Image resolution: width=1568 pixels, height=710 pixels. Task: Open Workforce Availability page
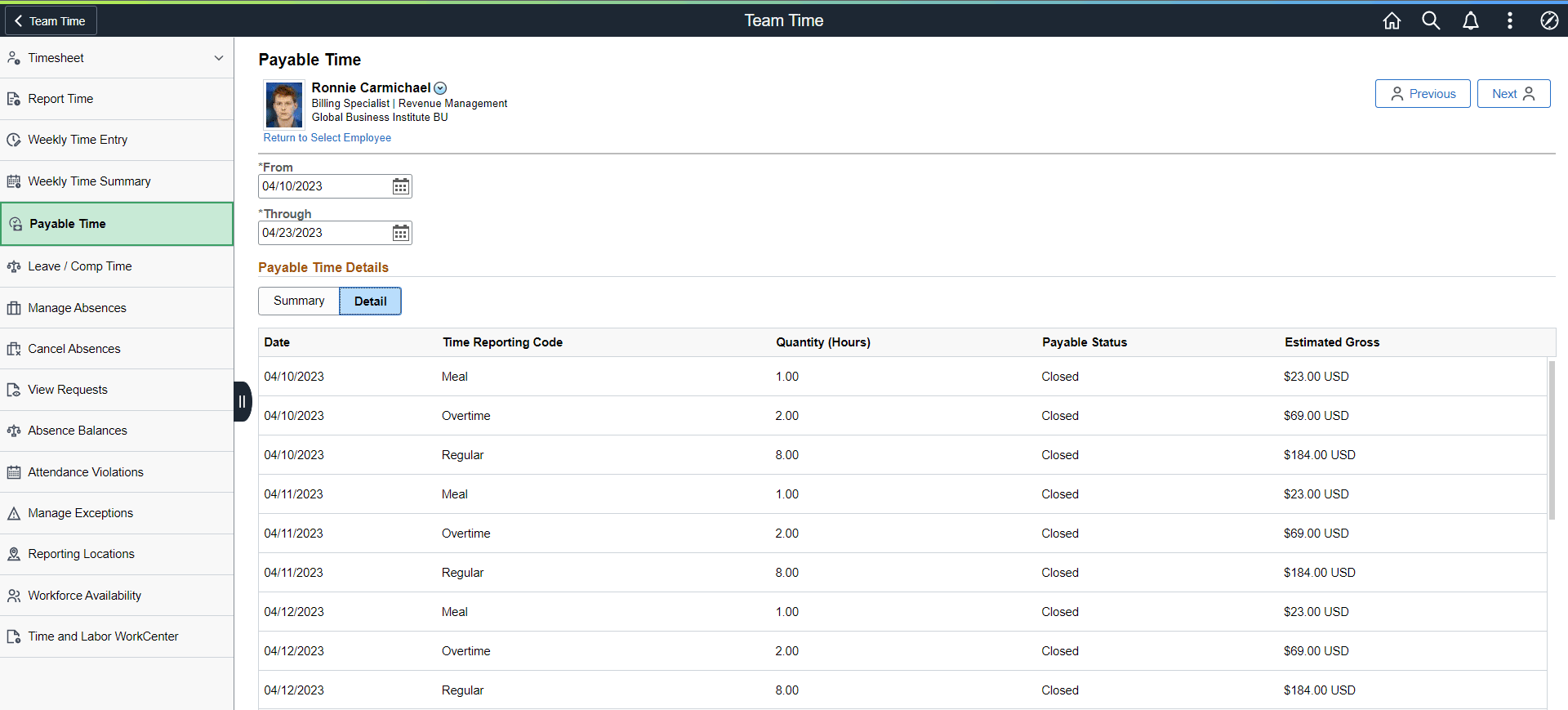click(x=117, y=596)
